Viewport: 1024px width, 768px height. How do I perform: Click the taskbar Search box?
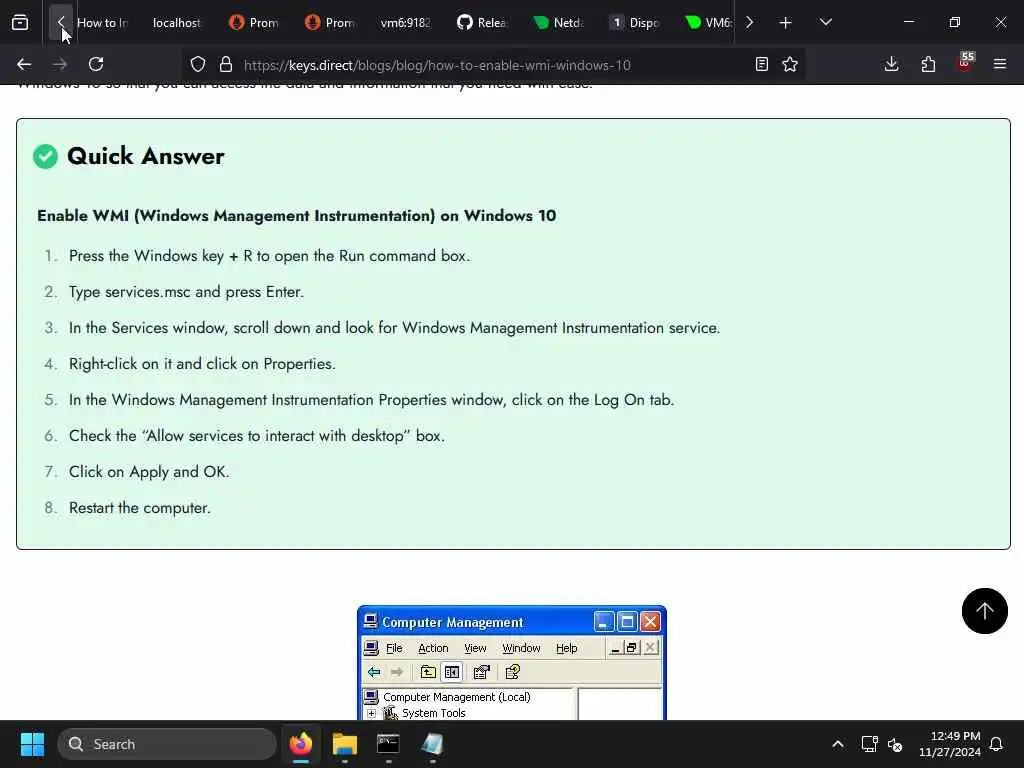pyautogui.click(x=167, y=744)
